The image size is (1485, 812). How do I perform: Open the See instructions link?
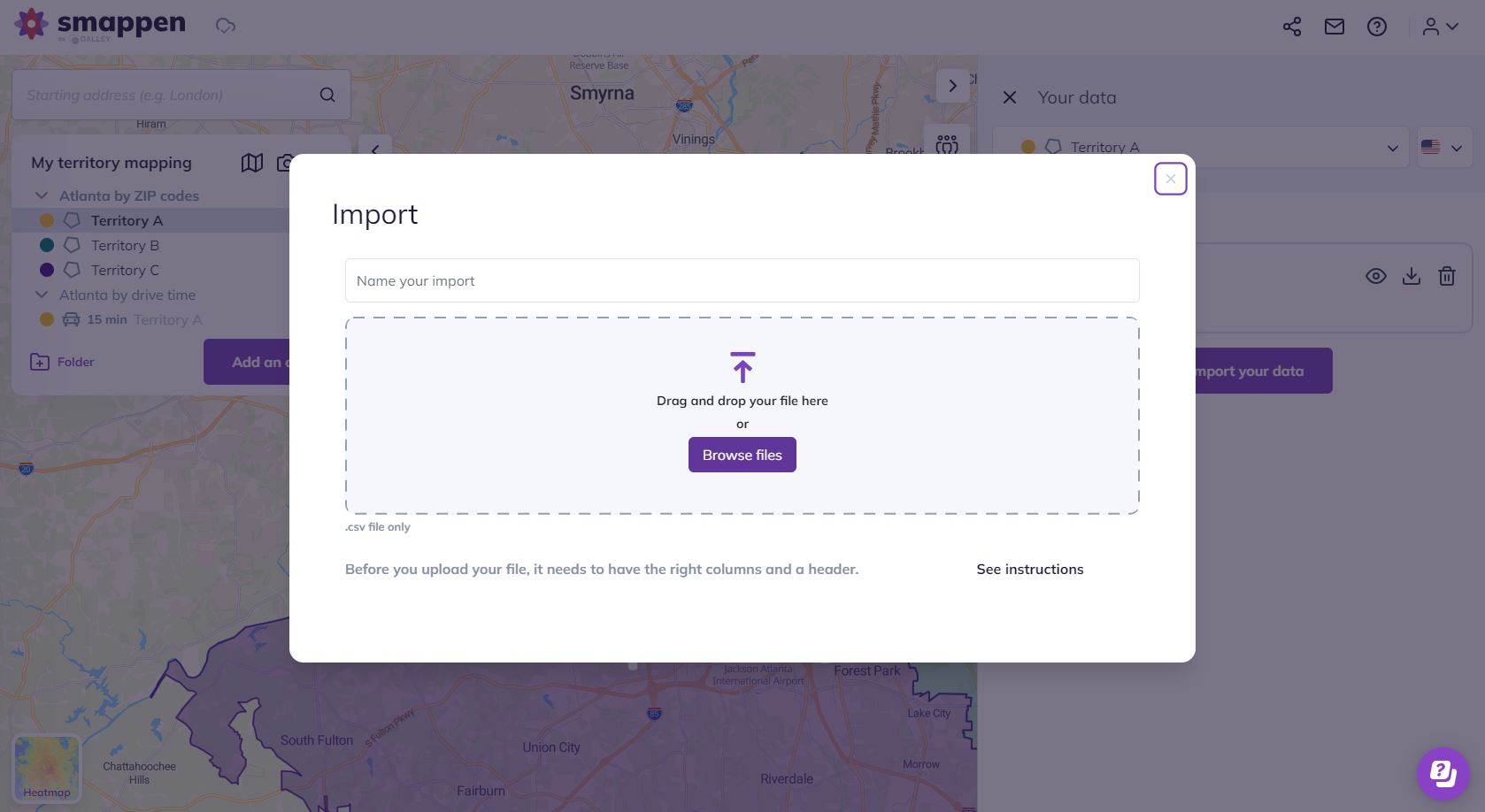click(1029, 569)
